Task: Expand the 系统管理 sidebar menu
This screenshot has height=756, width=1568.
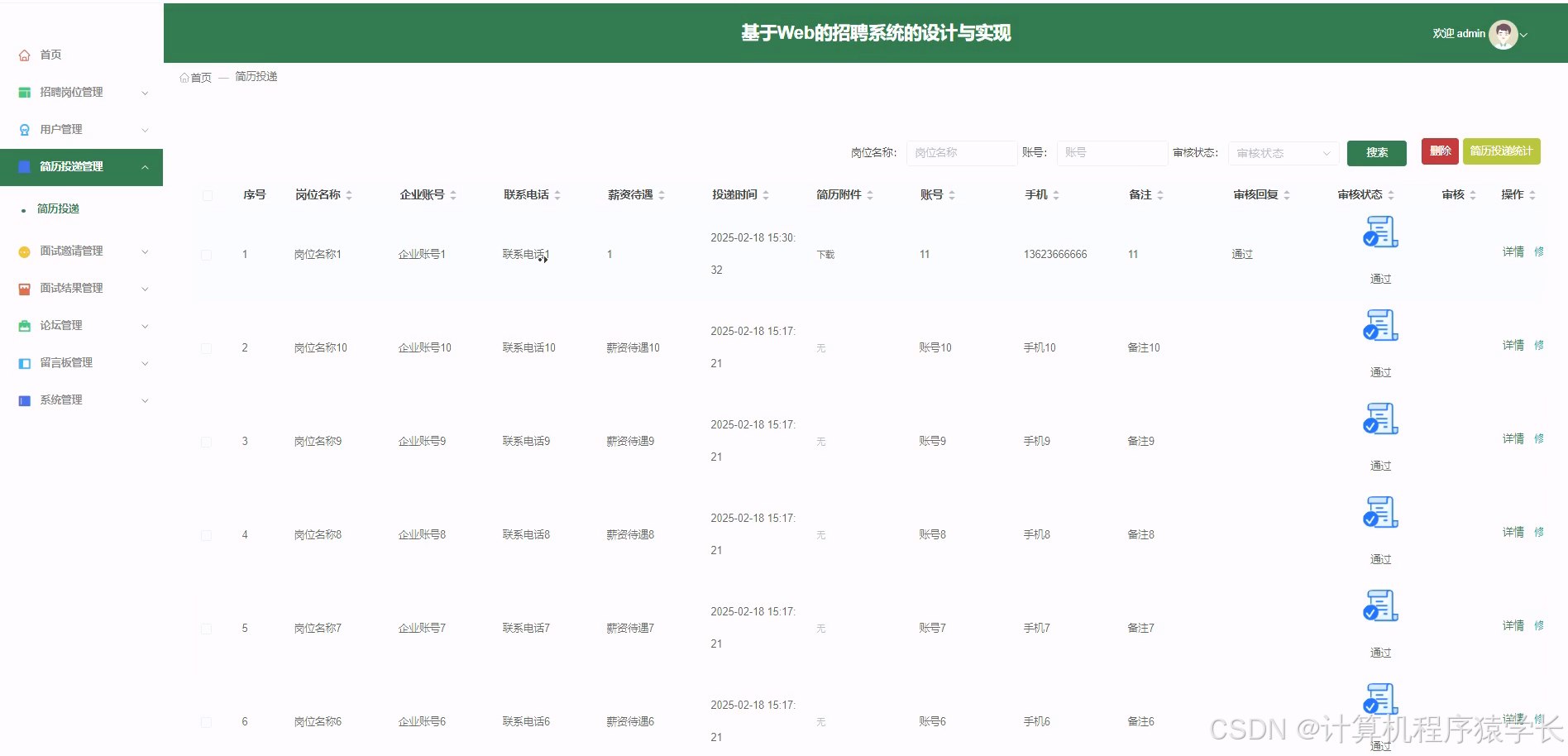Action: 60,400
